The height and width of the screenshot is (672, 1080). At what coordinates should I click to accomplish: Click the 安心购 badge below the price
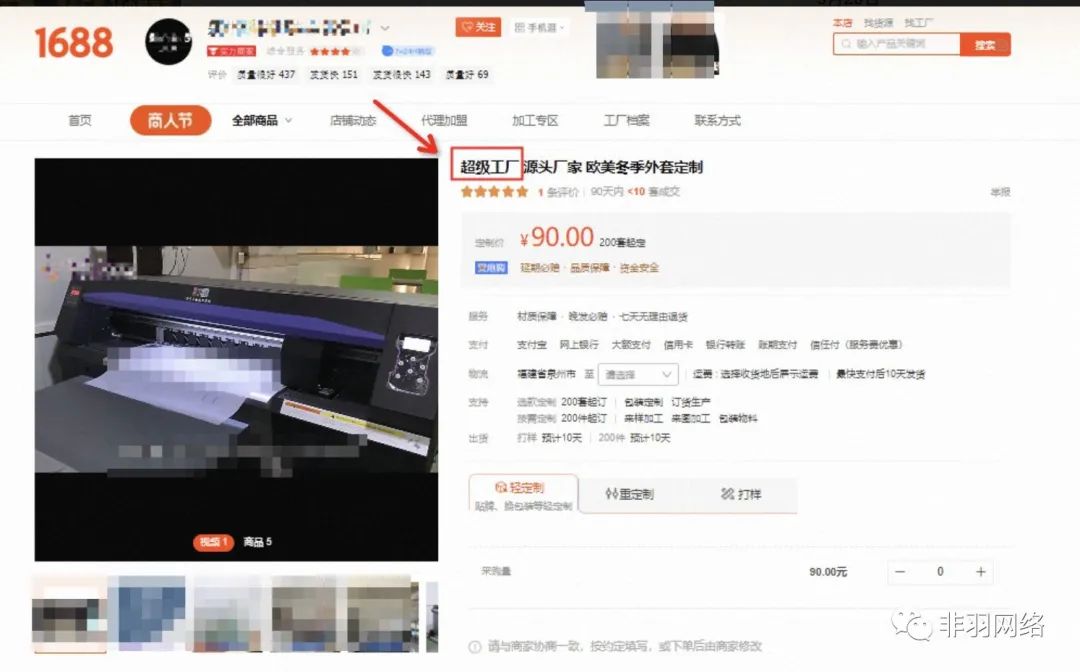pyautogui.click(x=491, y=268)
